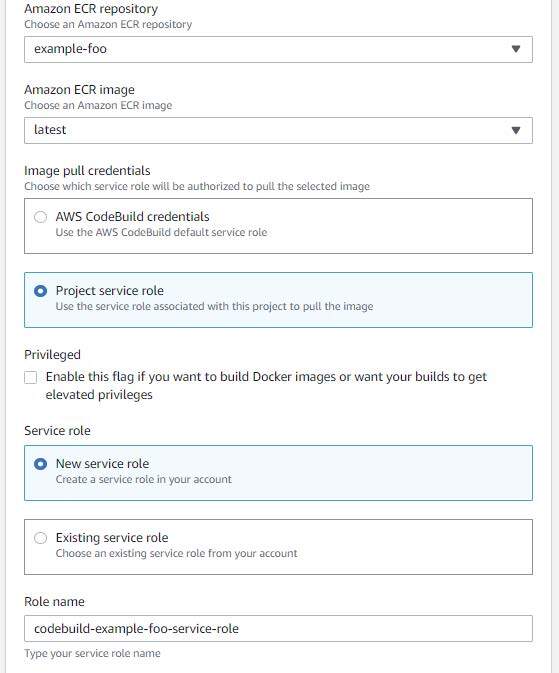Select the New service role radio button
Screen dimensions: 559x673
tap(40, 464)
